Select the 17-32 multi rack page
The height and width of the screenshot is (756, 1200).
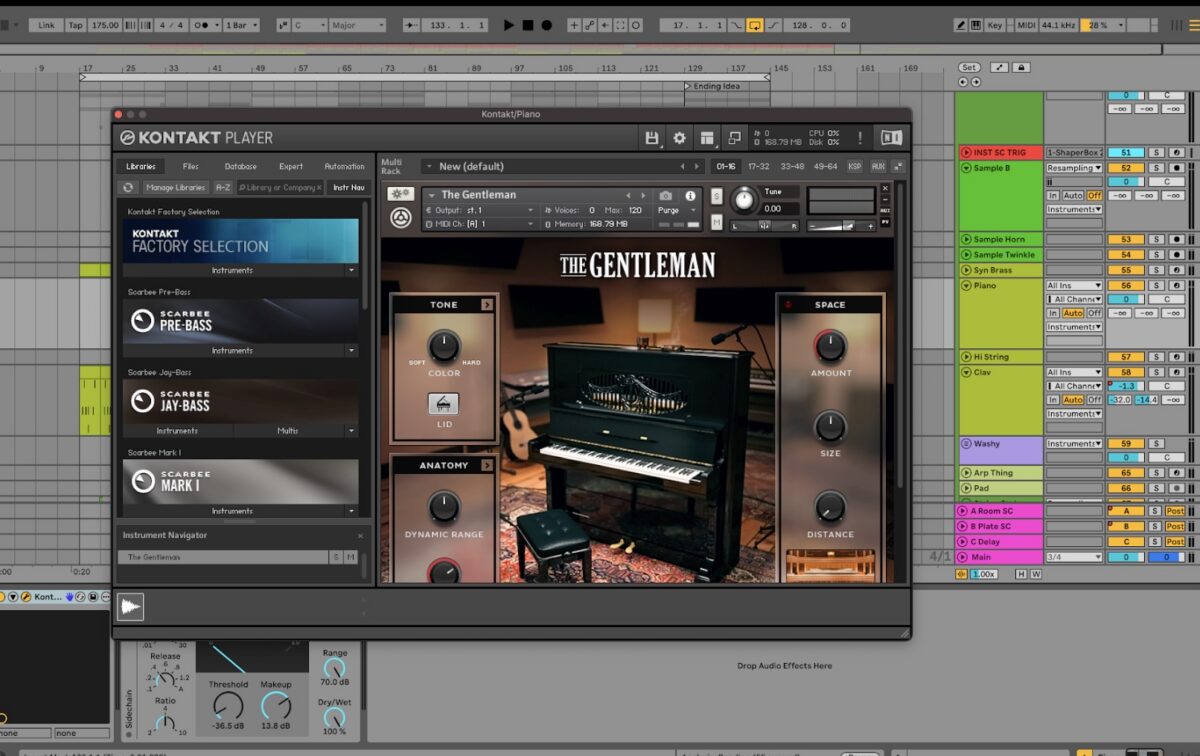759,166
